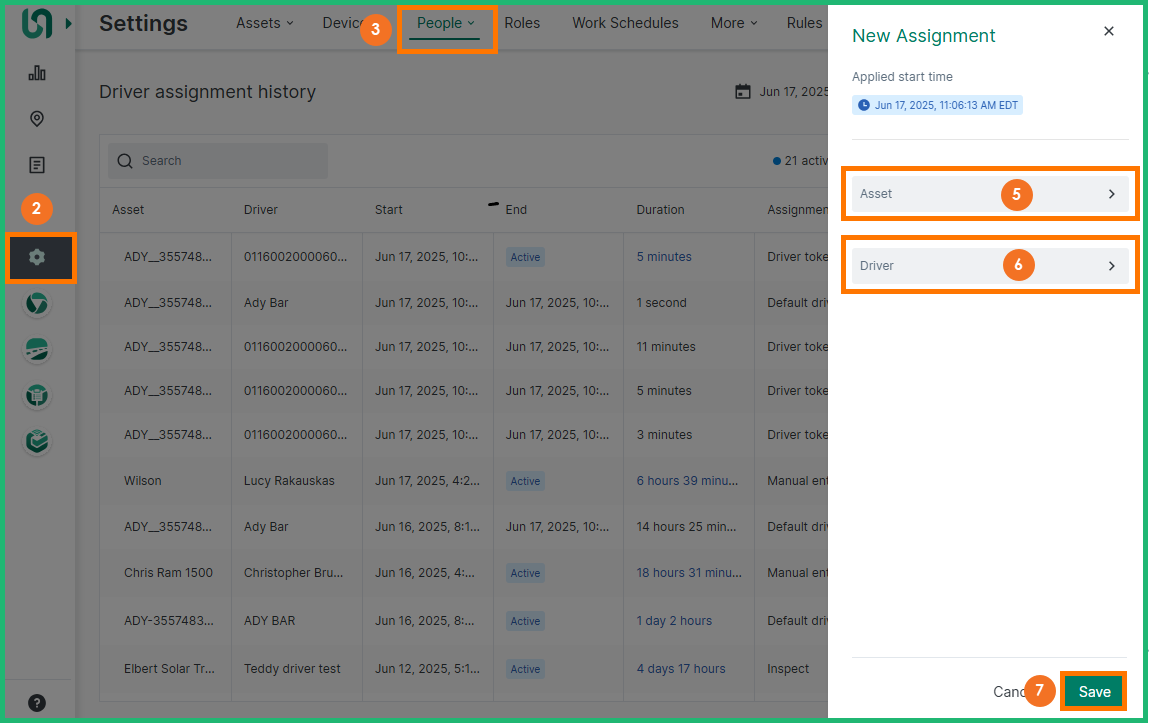Sort by the Duration column header

(660, 210)
